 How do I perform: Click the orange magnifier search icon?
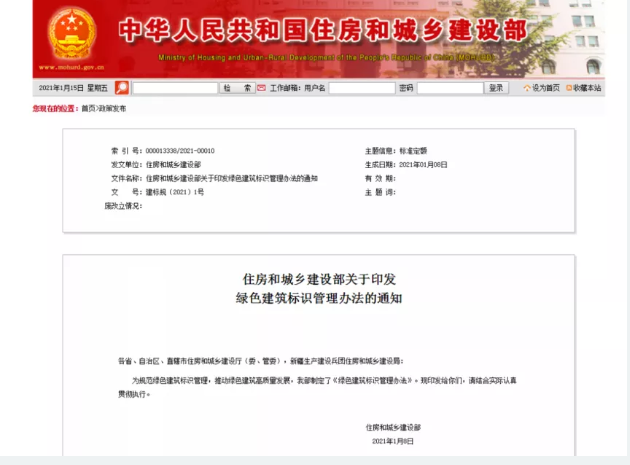(x=122, y=88)
